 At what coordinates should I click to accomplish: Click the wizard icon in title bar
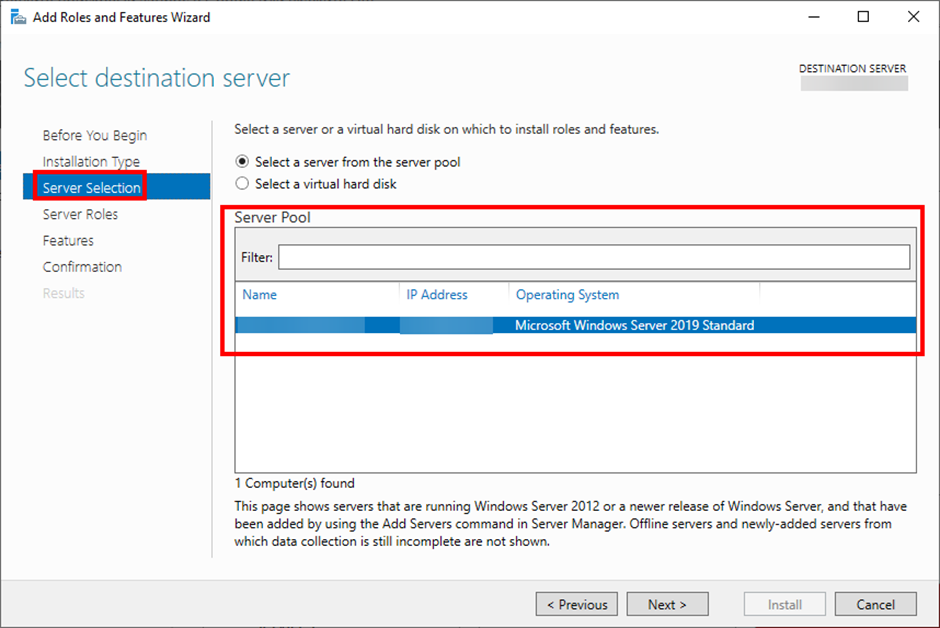coord(19,17)
